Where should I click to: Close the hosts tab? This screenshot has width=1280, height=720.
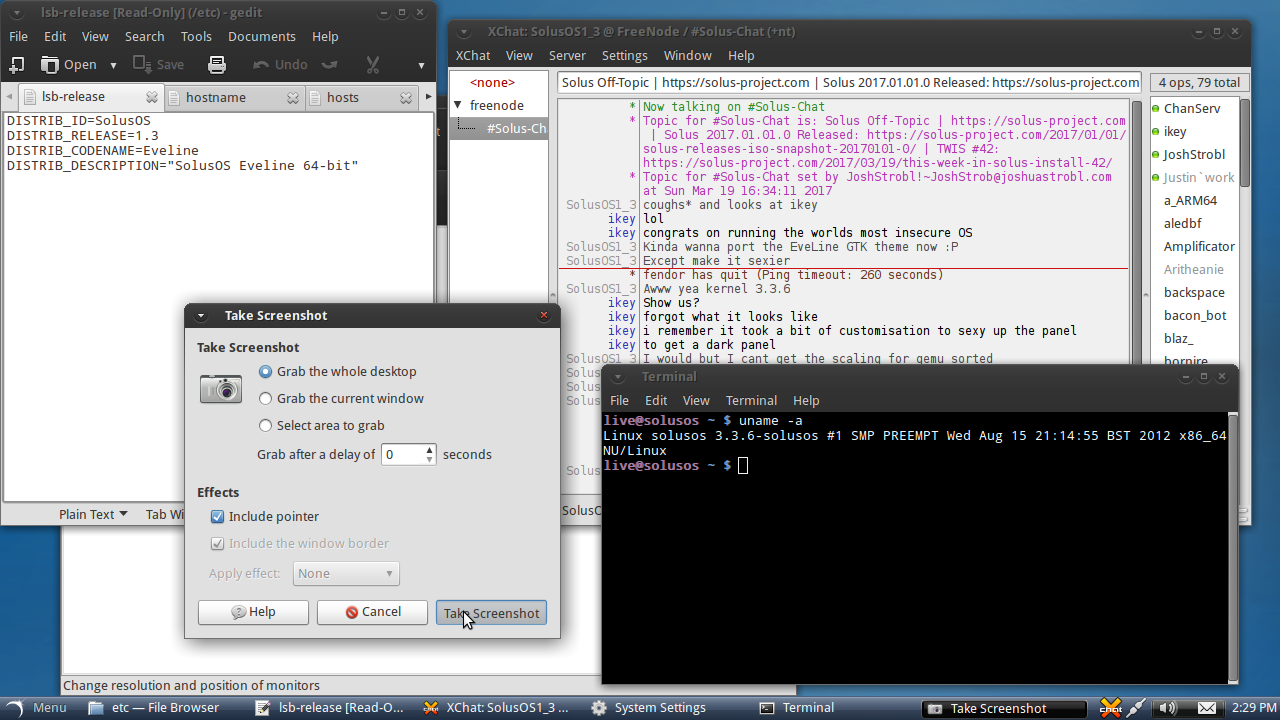tap(406, 98)
